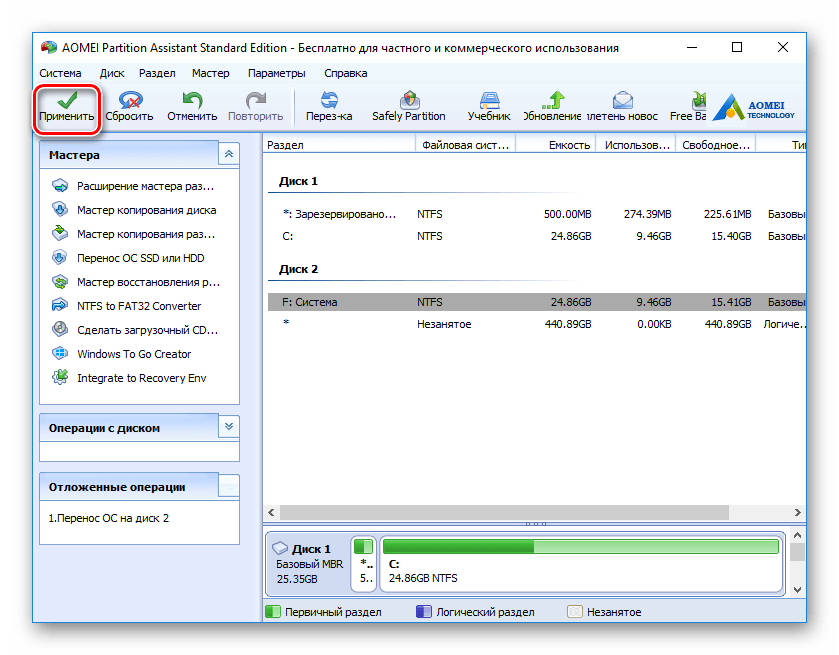
Task: Click the Перез-ка reload toolbar icon
Action: click(329, 100)
